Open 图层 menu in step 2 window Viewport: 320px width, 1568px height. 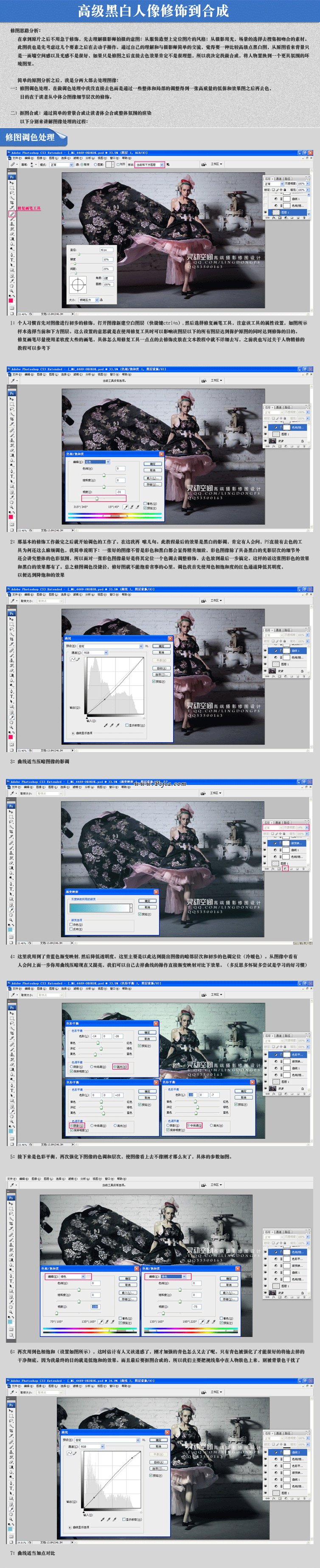[x=53, y=375]
